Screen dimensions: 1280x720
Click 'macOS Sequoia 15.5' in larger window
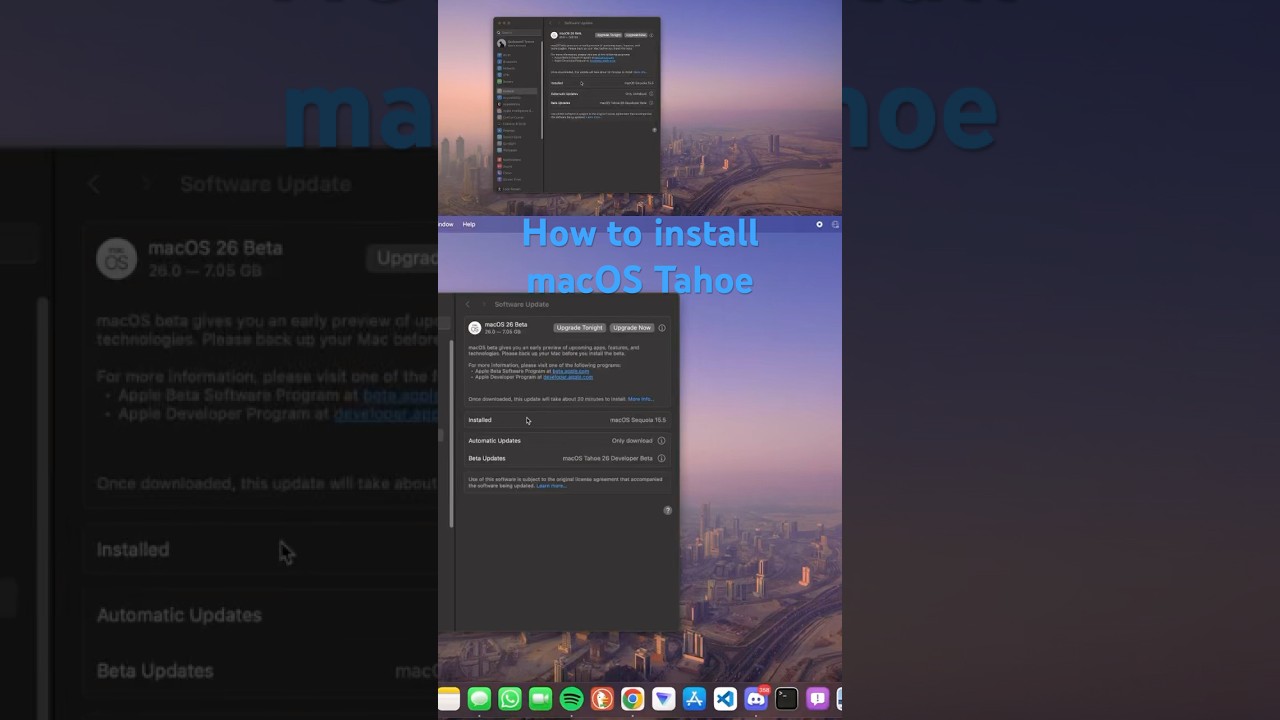click(638, 420)
